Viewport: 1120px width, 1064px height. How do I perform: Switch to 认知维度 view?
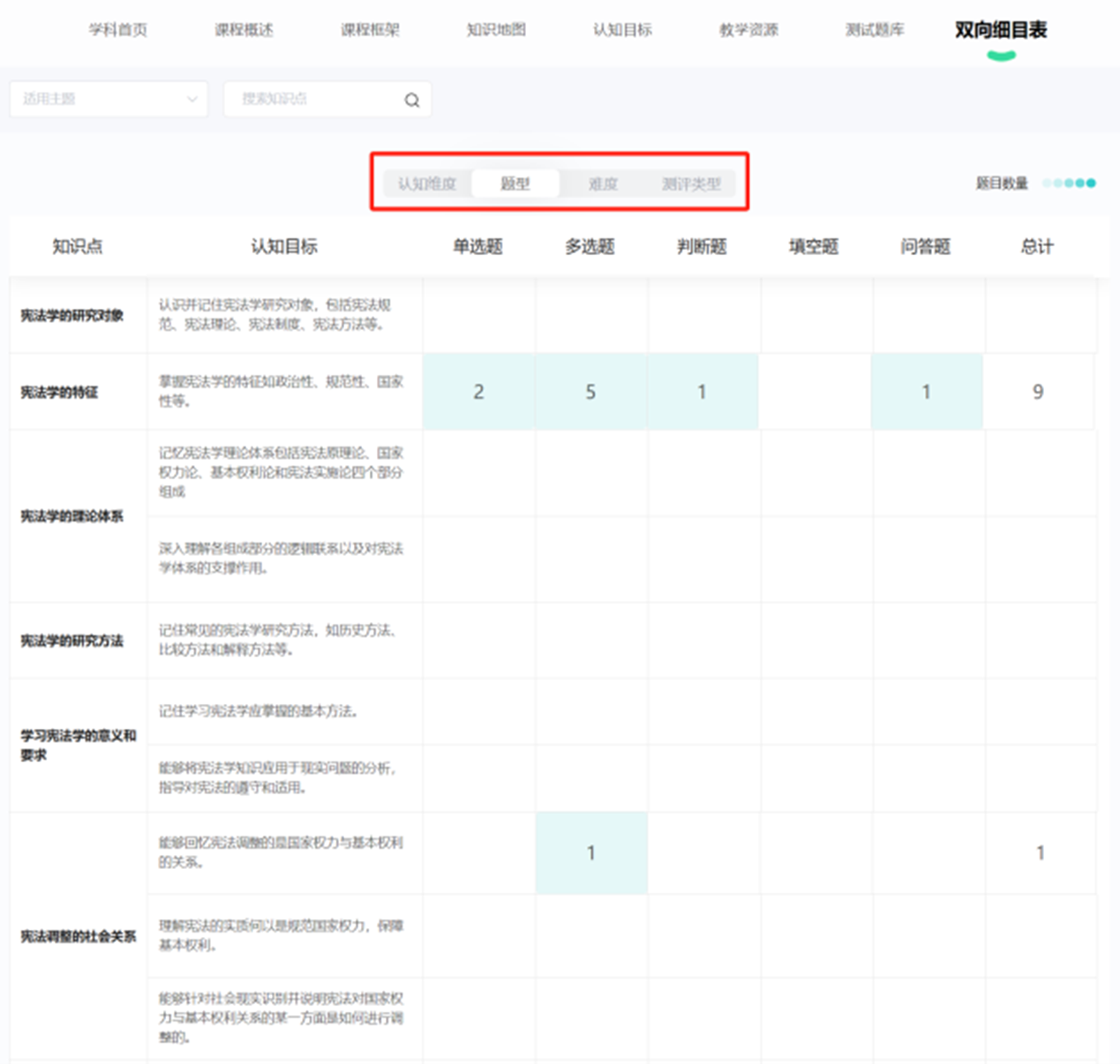point(427,184)
